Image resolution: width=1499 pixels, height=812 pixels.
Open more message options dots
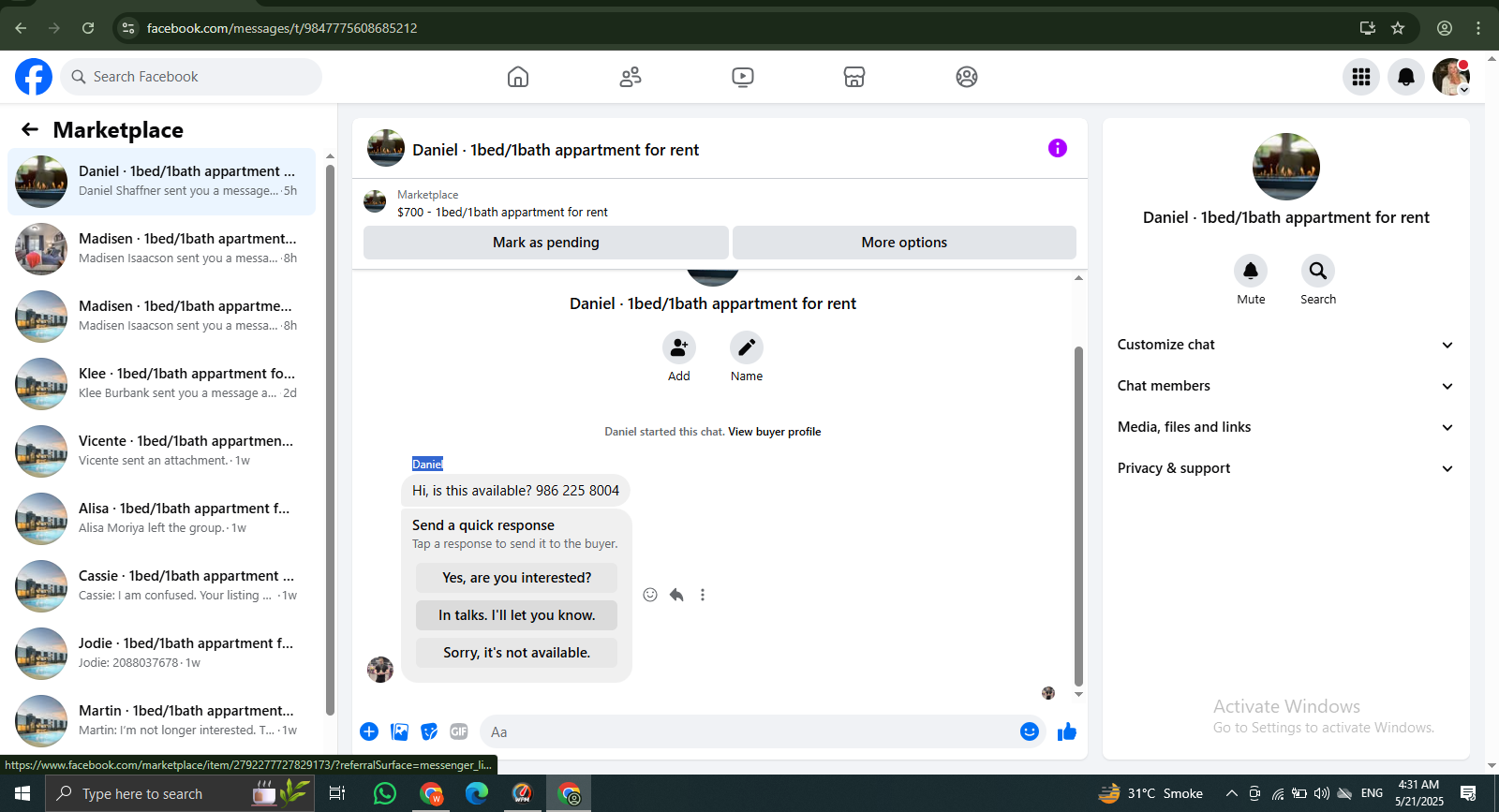click(703, 595)
